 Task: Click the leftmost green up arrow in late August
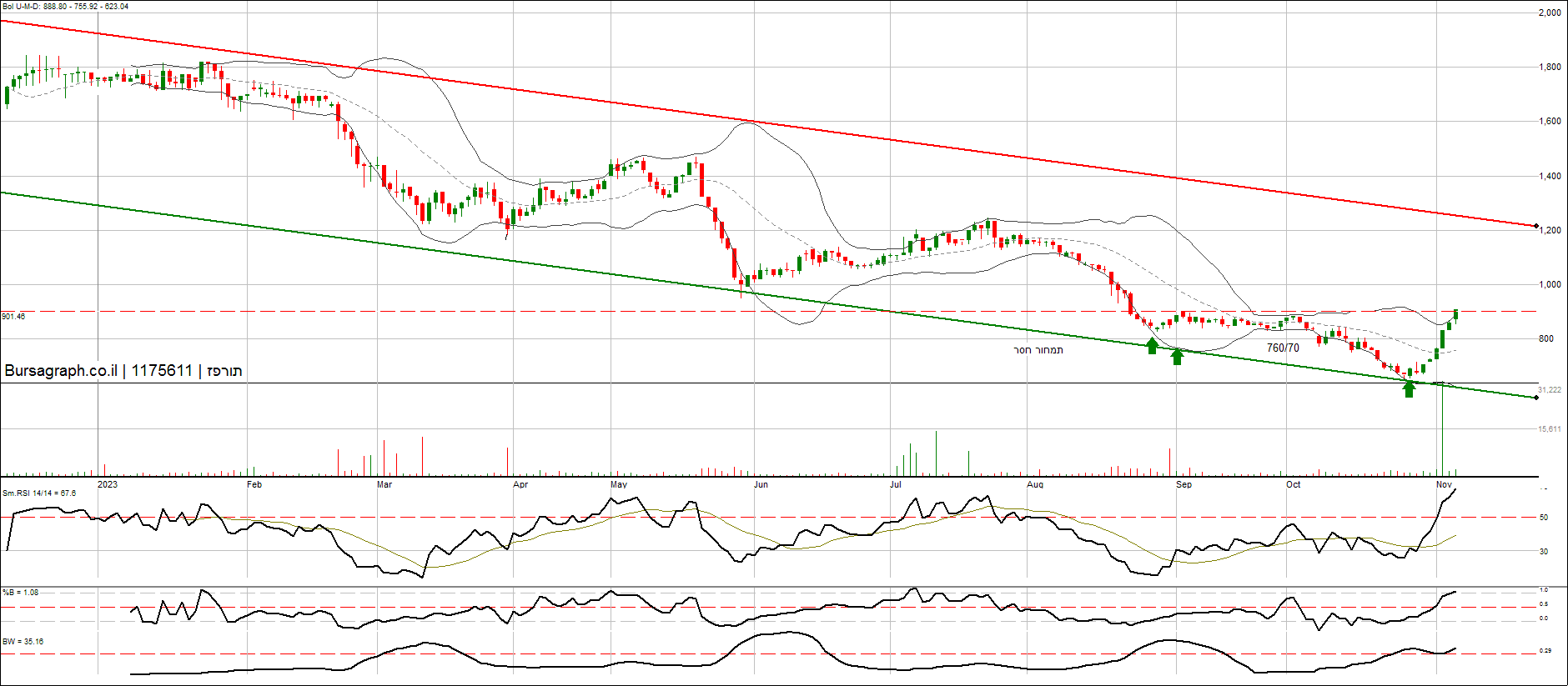coord(1152,346)
